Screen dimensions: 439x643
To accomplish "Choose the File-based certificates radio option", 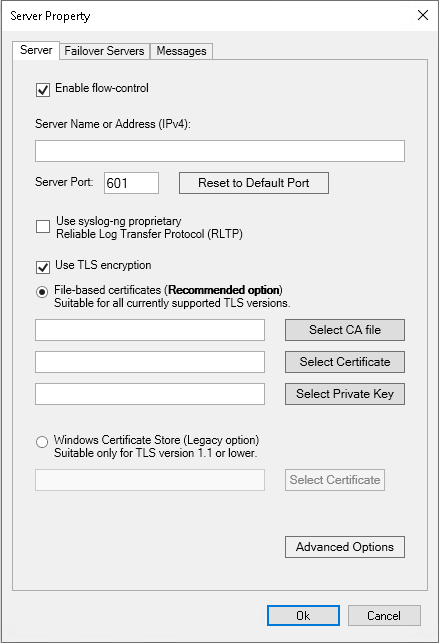I will click(x=42, y=292).
